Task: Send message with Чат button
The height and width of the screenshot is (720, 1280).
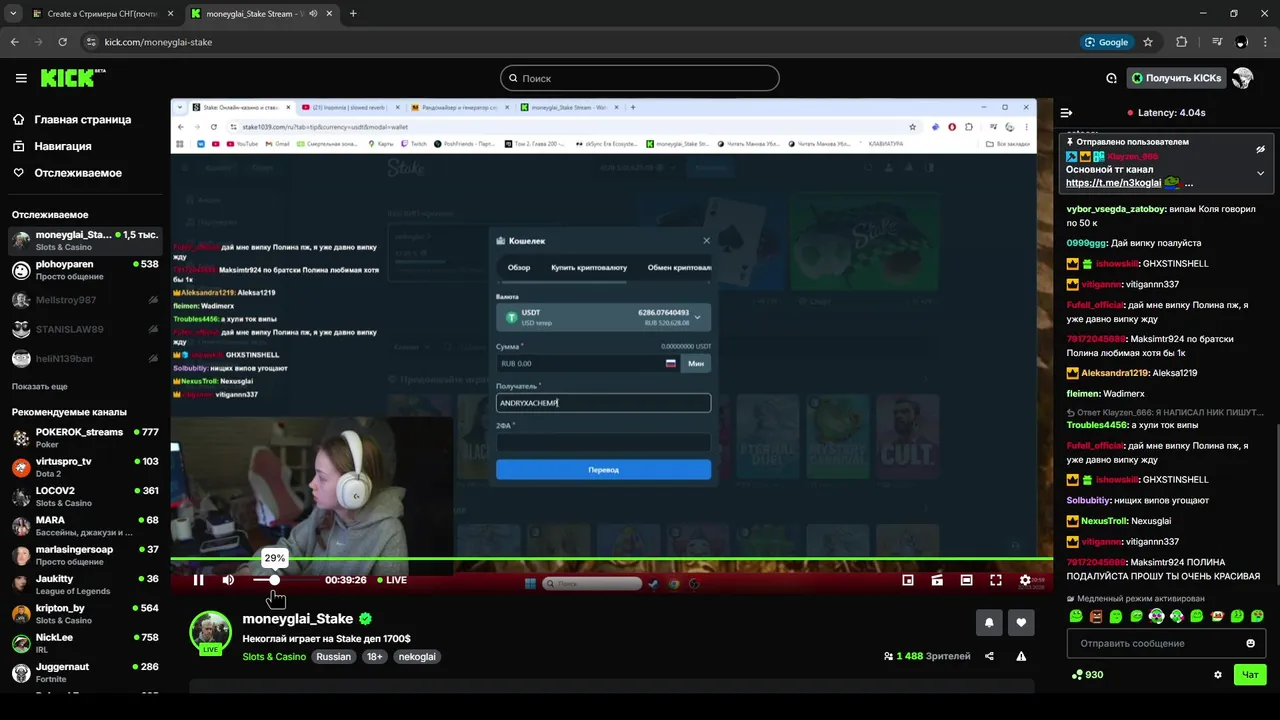Action: (x=1250, y=675)
